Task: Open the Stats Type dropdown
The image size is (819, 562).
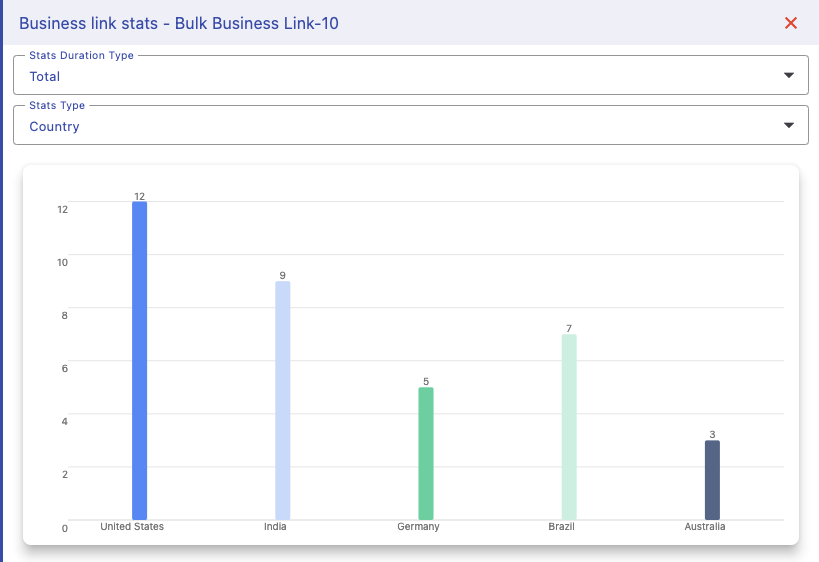Action: pyautogui.click(x=410, y=126)
